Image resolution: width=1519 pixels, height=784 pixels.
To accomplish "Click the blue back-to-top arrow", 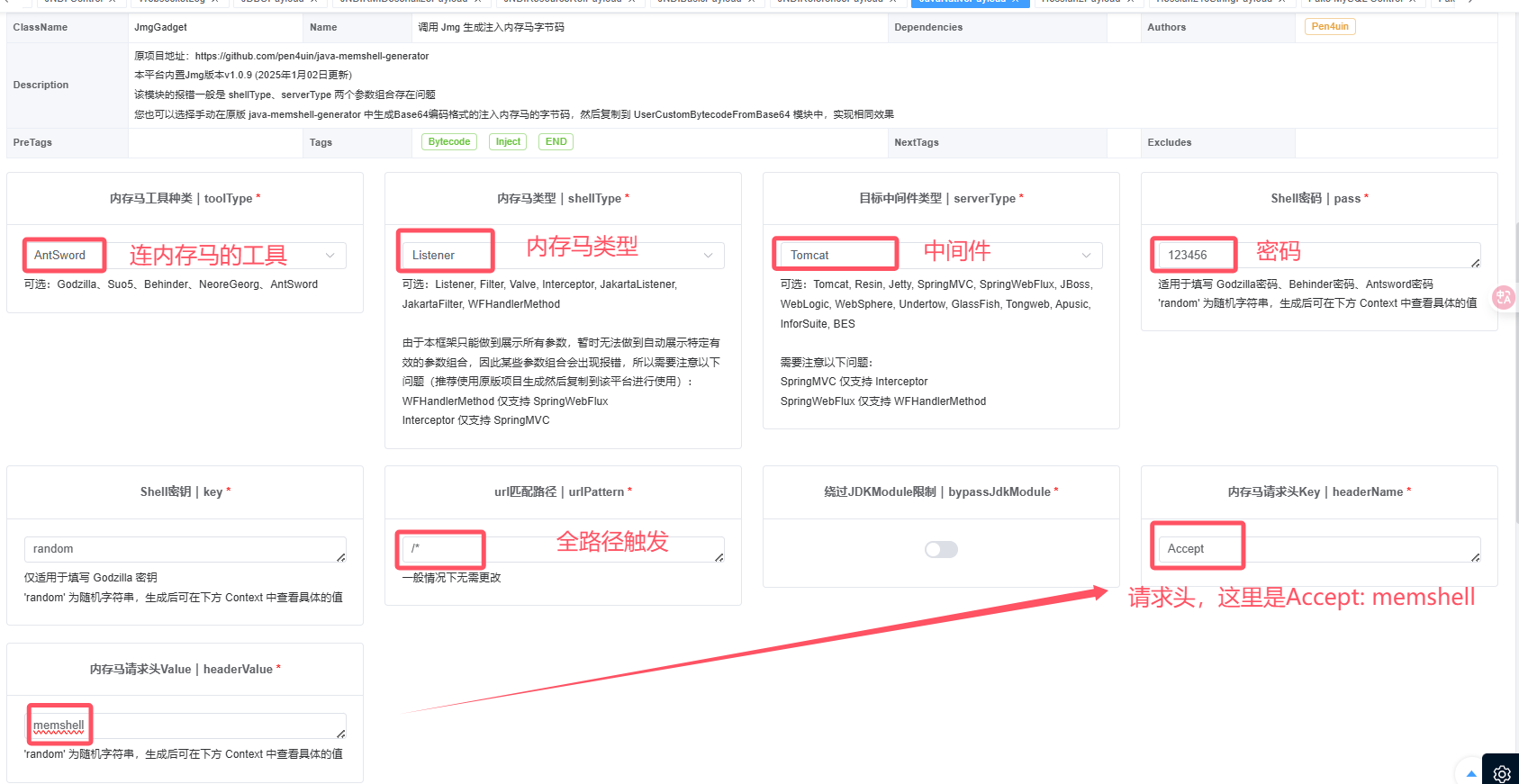I will [1471, 773].
